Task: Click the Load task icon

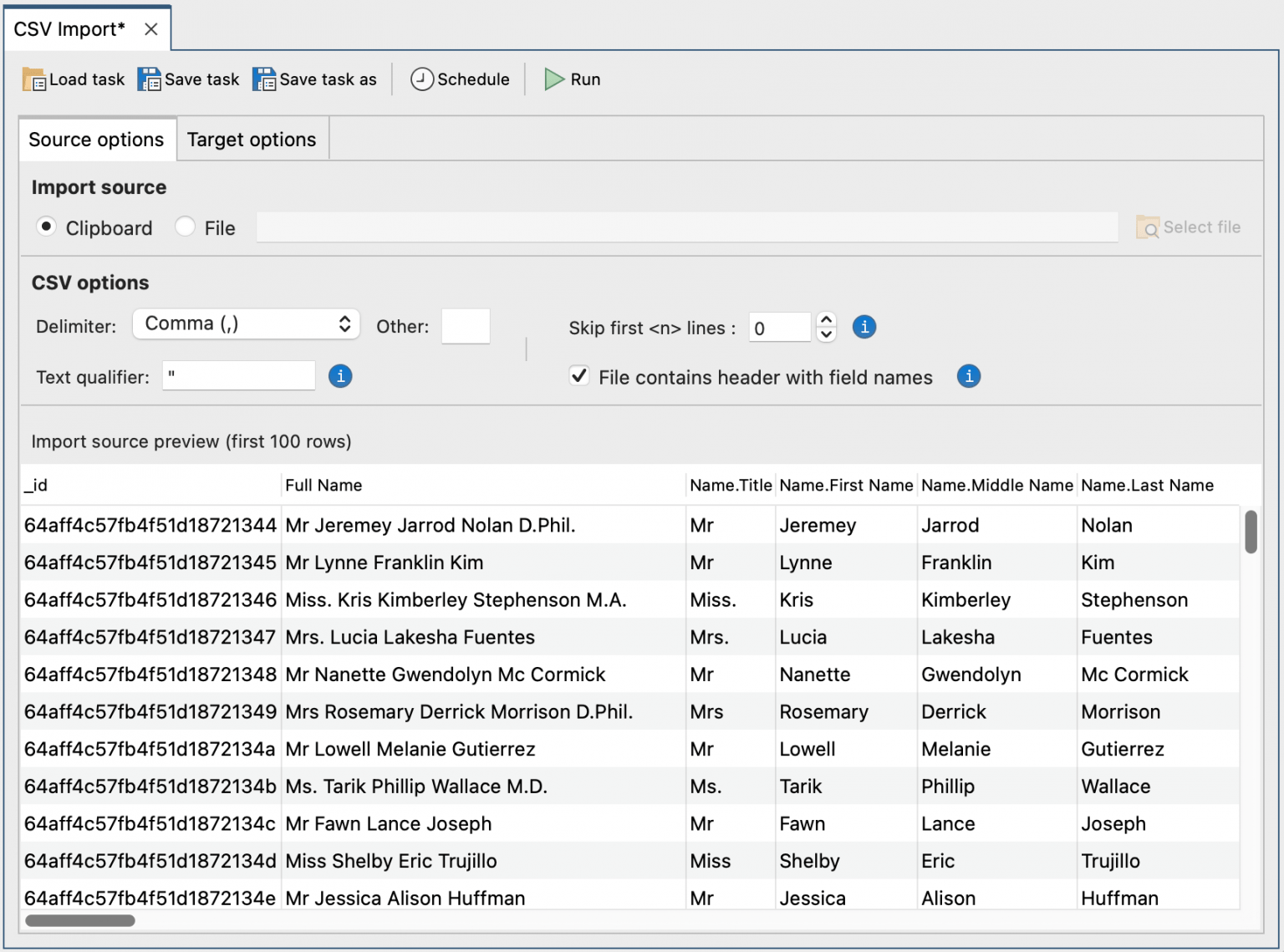Action: [x=33, y=79]
